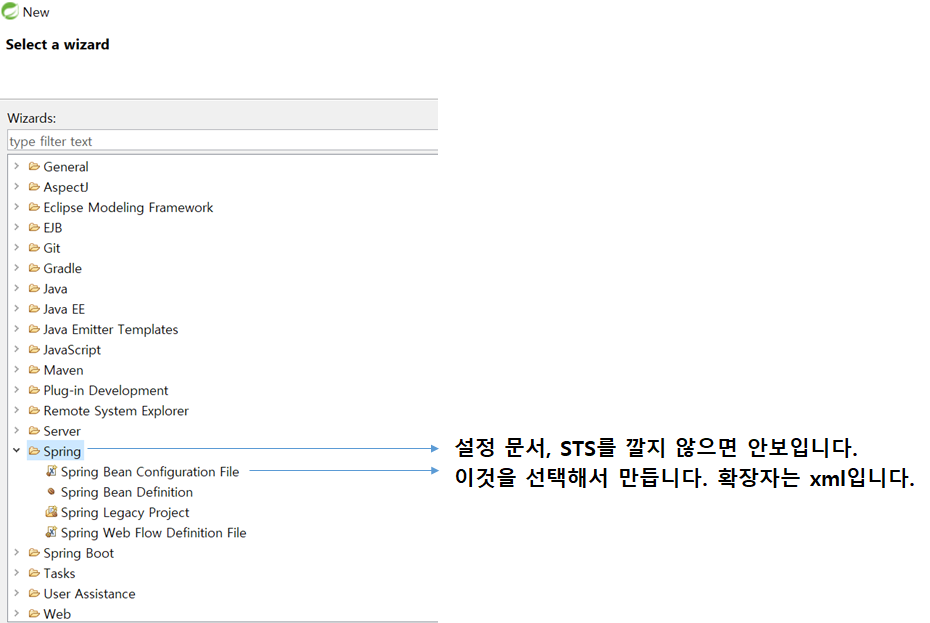Expand the User Assistance category

click(x=17, y=593)
